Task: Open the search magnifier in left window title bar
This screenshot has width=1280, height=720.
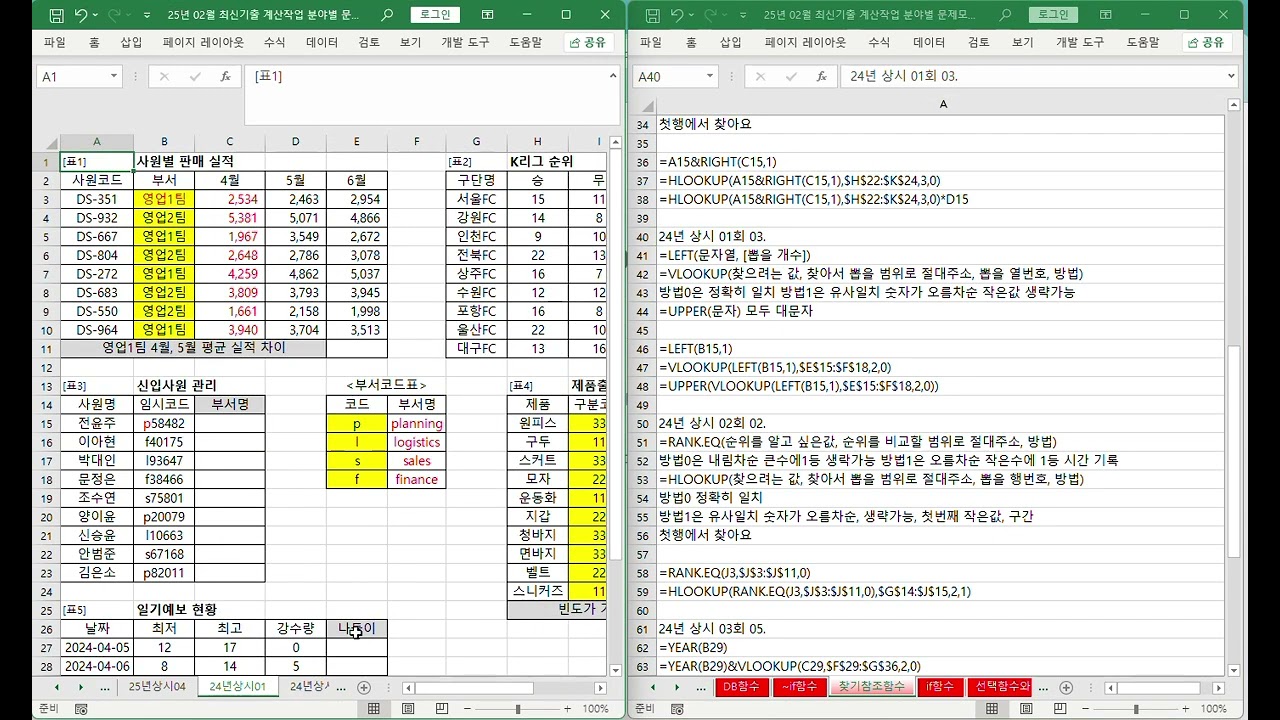Action: [387, 15]
